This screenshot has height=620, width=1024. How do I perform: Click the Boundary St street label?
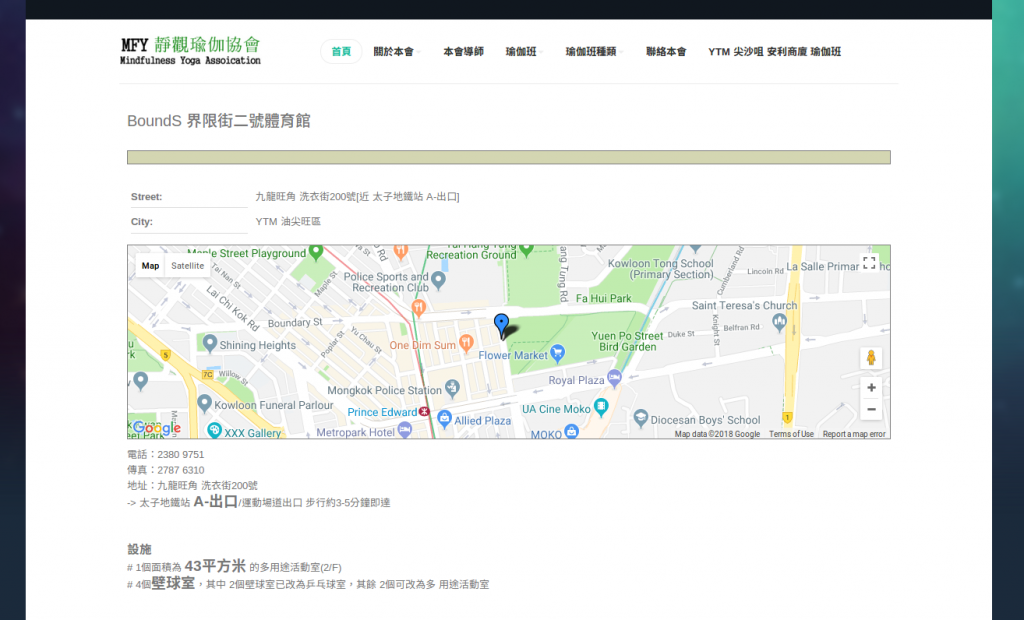(x=295, y=322)
